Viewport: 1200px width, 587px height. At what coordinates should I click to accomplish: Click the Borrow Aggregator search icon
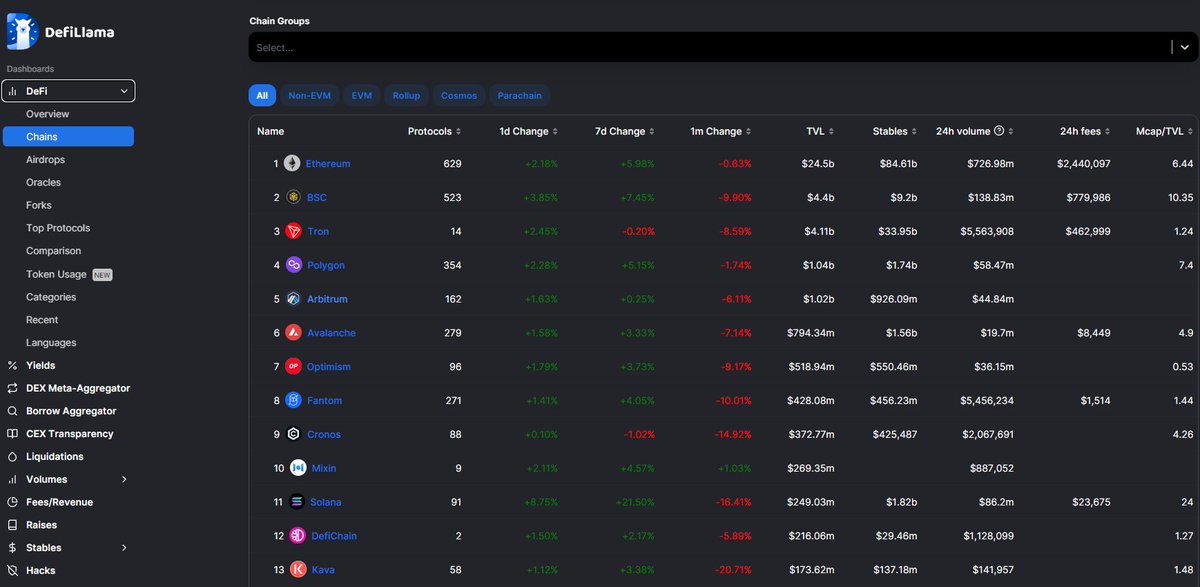(x=12, y=411)
